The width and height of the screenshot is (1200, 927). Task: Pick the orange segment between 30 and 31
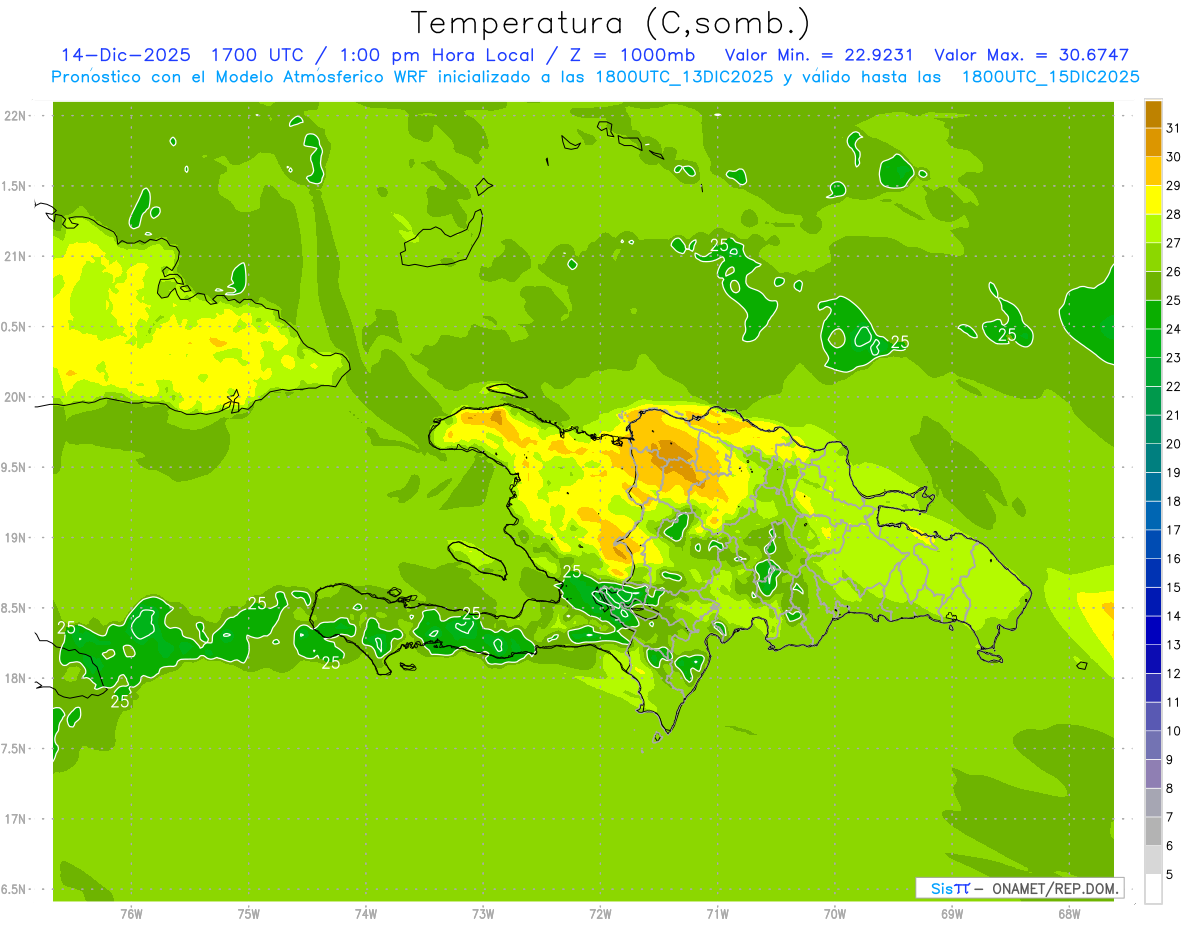click(x=1153, y=143)
